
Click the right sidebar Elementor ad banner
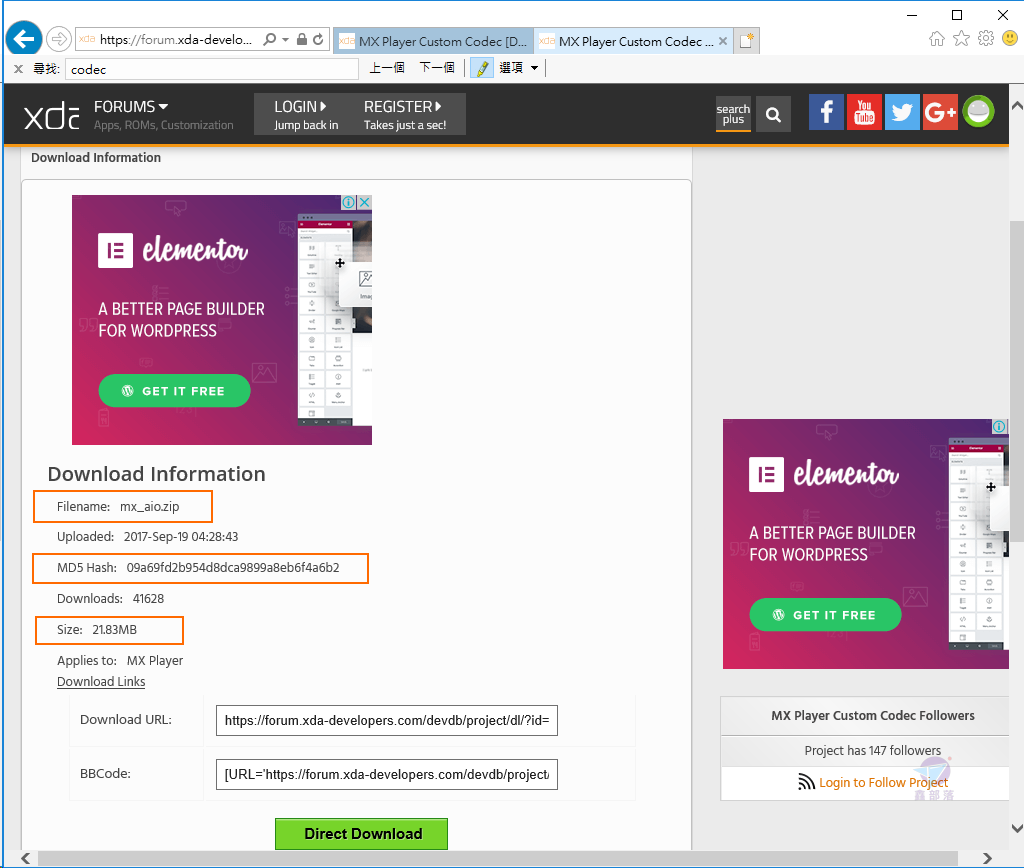pos(865,544)
